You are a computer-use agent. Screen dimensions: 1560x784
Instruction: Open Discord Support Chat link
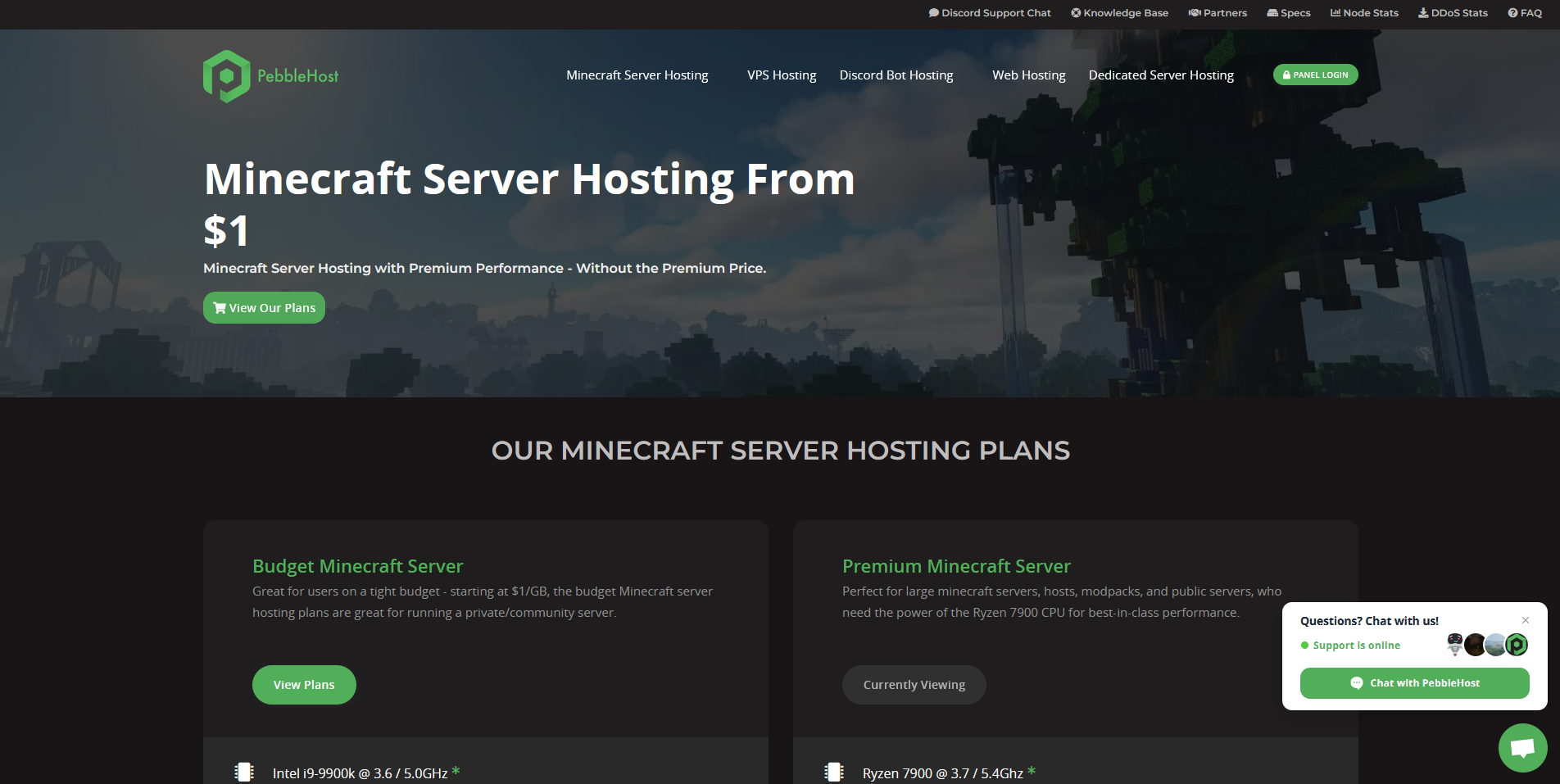990,13
